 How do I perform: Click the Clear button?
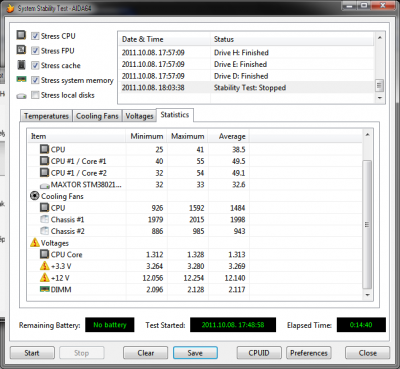[x=146, y=353]
